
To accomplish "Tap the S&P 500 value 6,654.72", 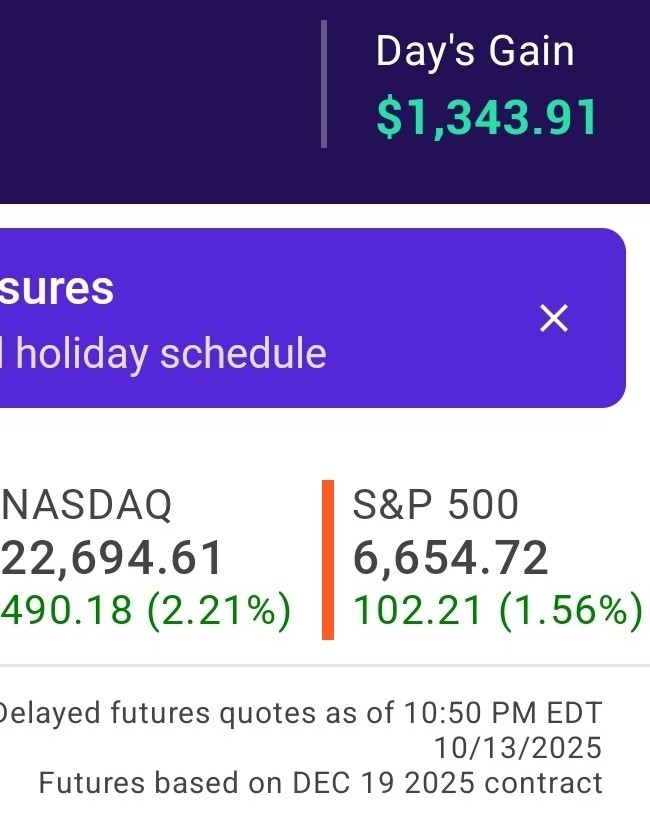I will click(x=451, y=557).
